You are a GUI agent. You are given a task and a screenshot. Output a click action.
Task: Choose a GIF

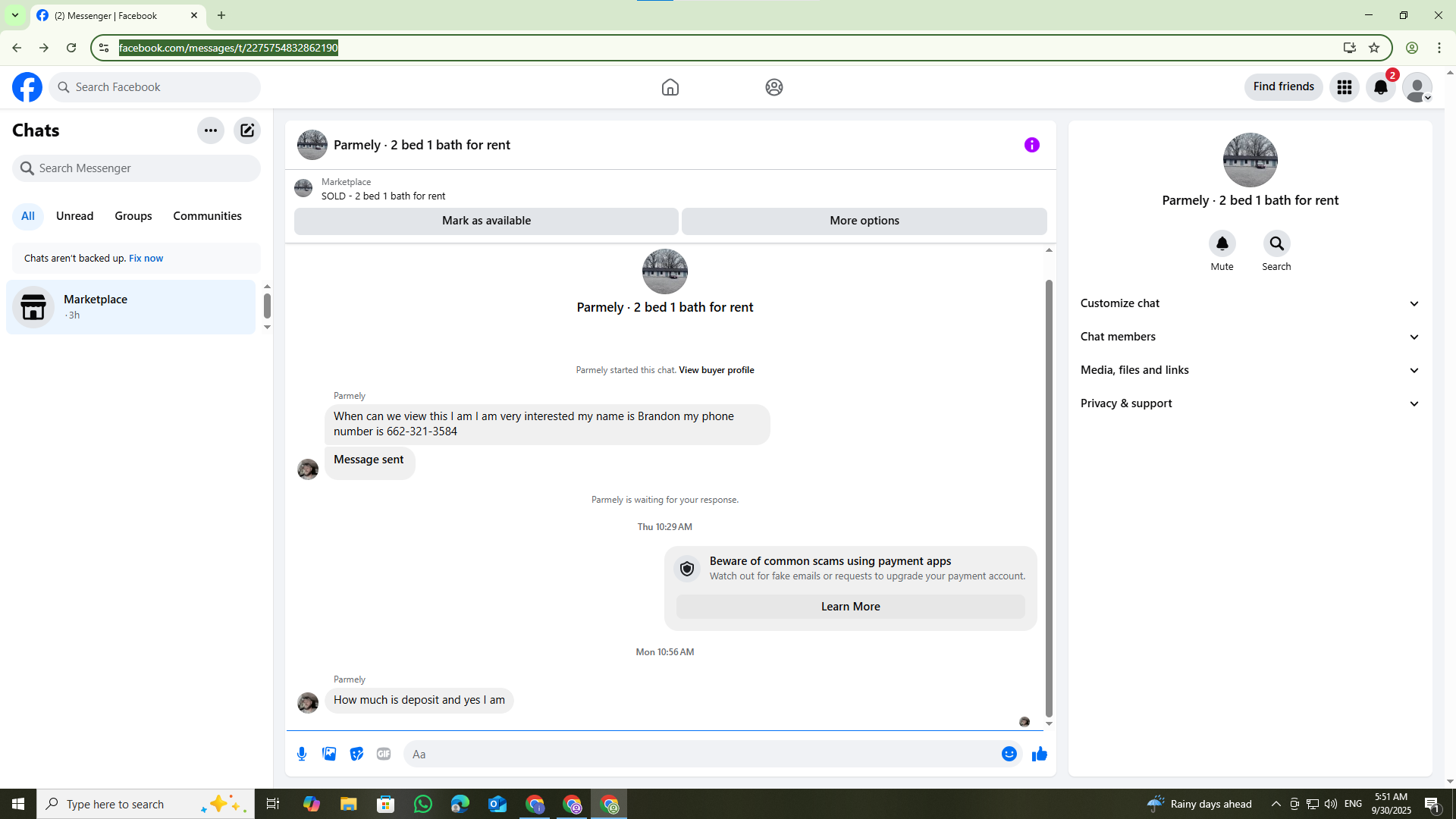(384, 754)
